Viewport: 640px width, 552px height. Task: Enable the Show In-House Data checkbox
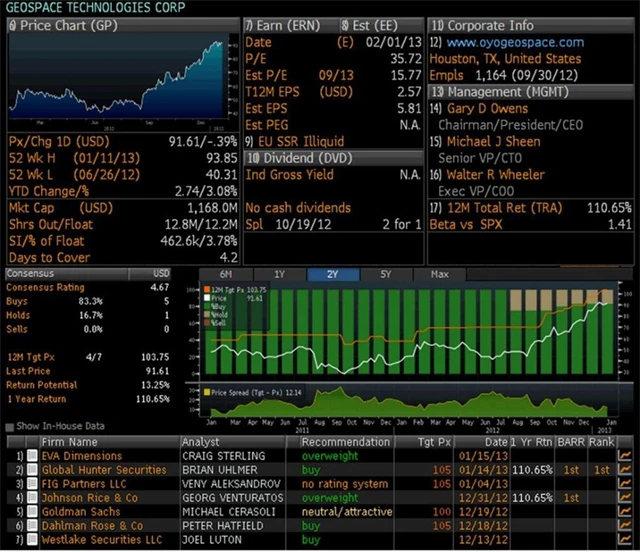point(10,427)
